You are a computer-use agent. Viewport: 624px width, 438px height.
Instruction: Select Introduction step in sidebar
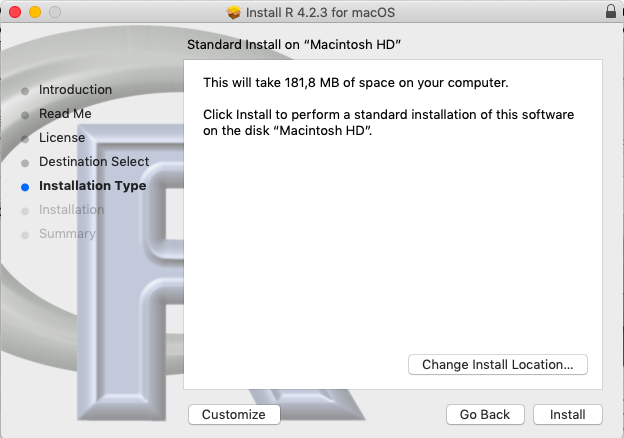point(75,90)
